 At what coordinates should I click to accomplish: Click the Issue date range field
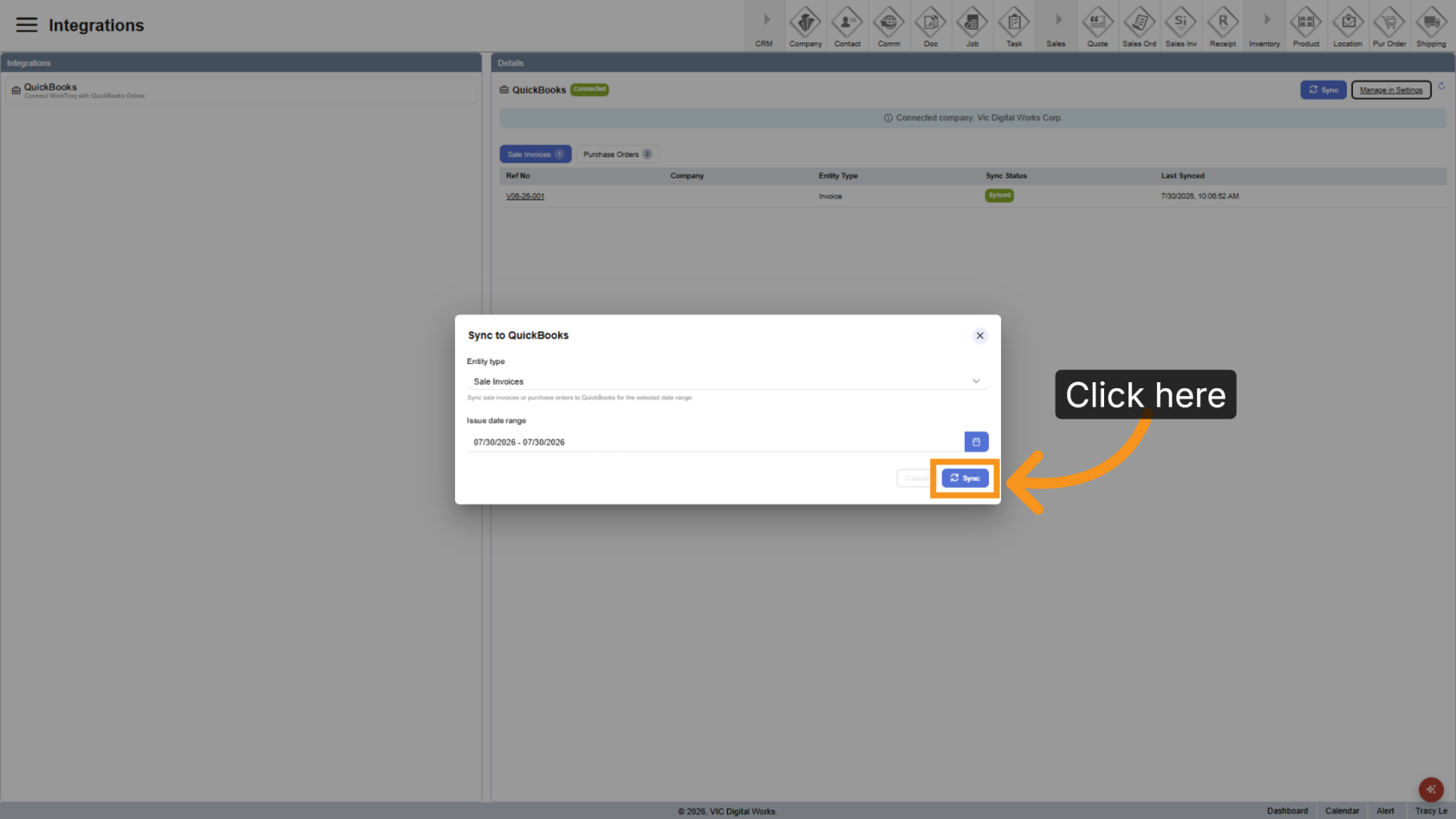coord(715,442)
